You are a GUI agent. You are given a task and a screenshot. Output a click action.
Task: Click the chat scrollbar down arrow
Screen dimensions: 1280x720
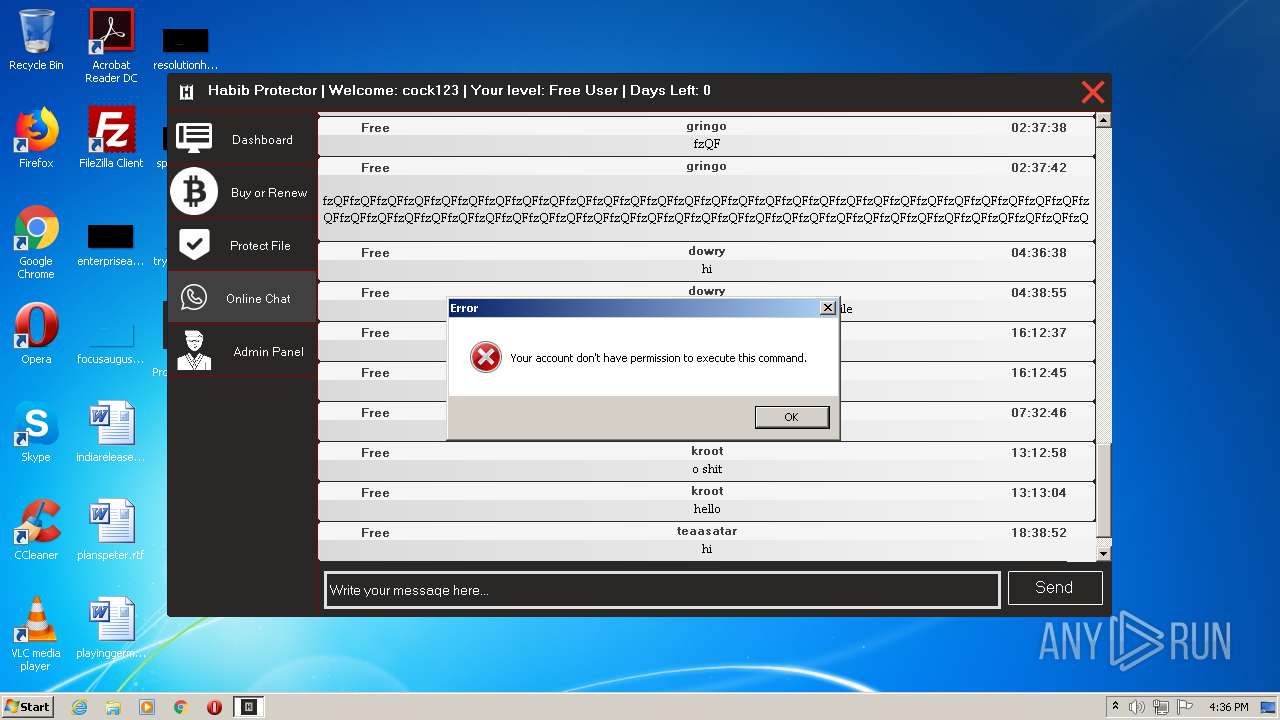coord(1104,553)
